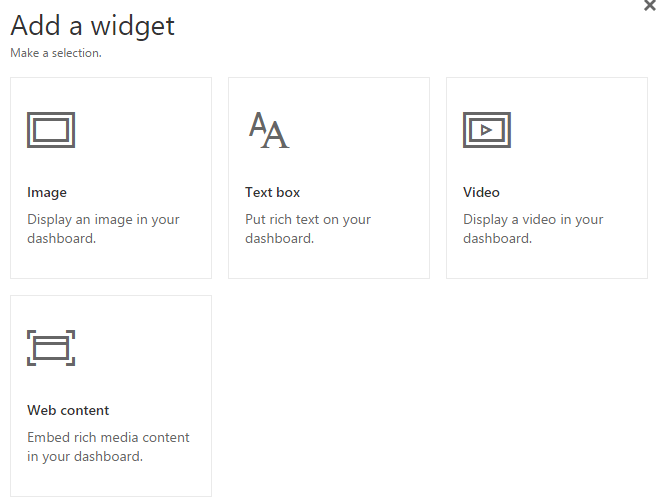Close the Add a widget dialog
The image size is (661, 504).
point(650,6)
